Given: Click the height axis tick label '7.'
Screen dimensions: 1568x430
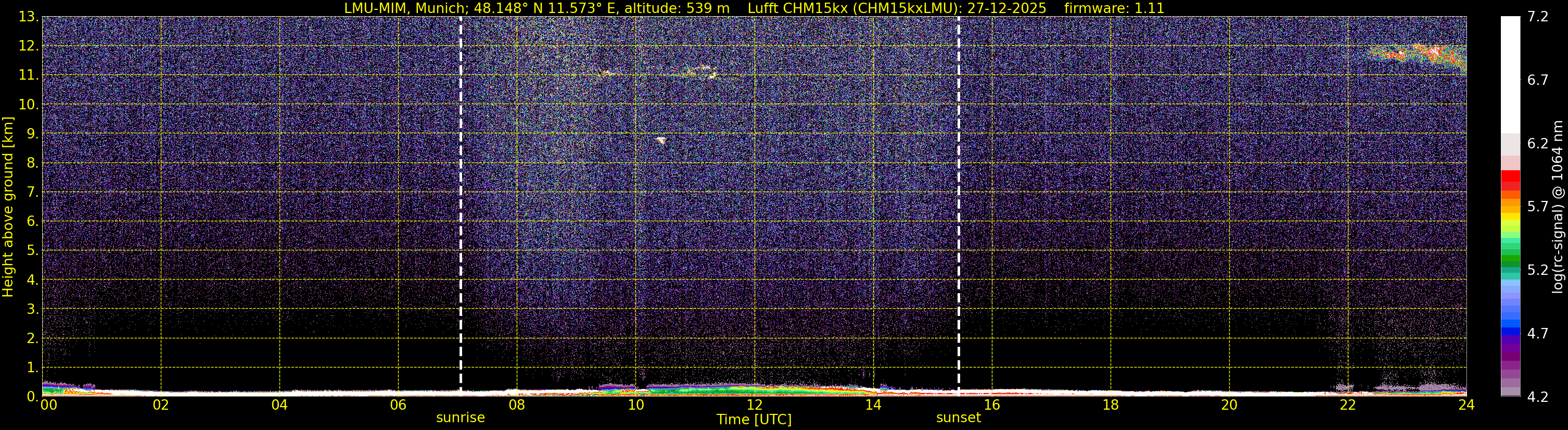Looking at the screenshot, I should [x=32, y=192].
